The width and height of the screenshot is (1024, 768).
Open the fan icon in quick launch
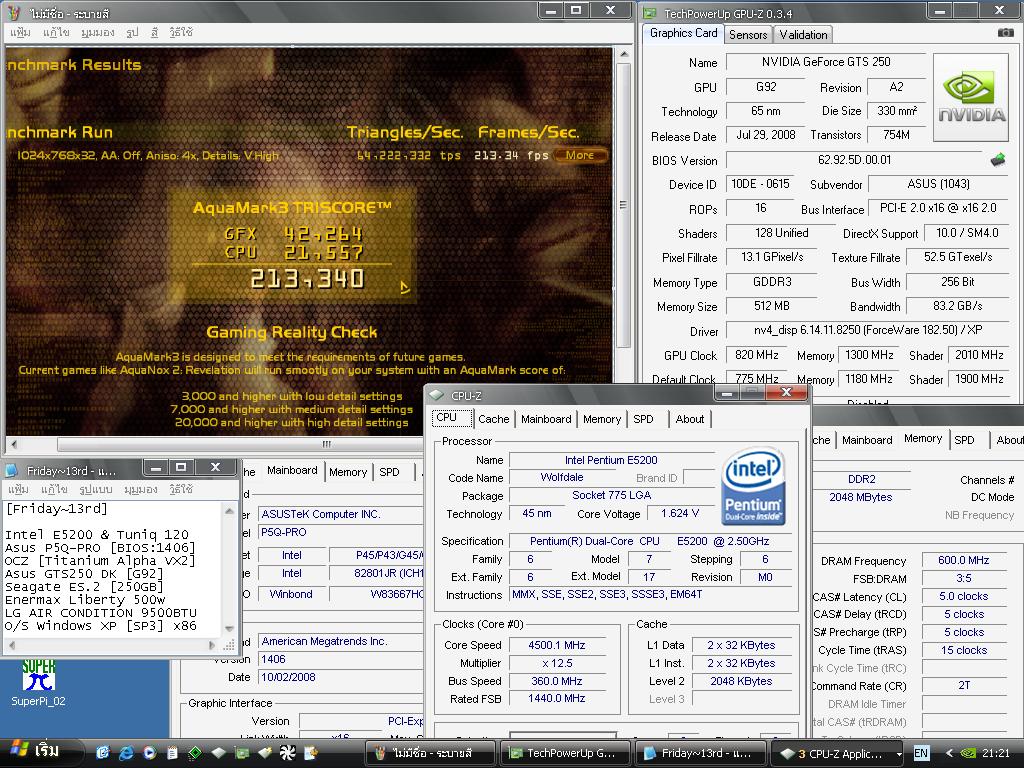click(287, 753)
